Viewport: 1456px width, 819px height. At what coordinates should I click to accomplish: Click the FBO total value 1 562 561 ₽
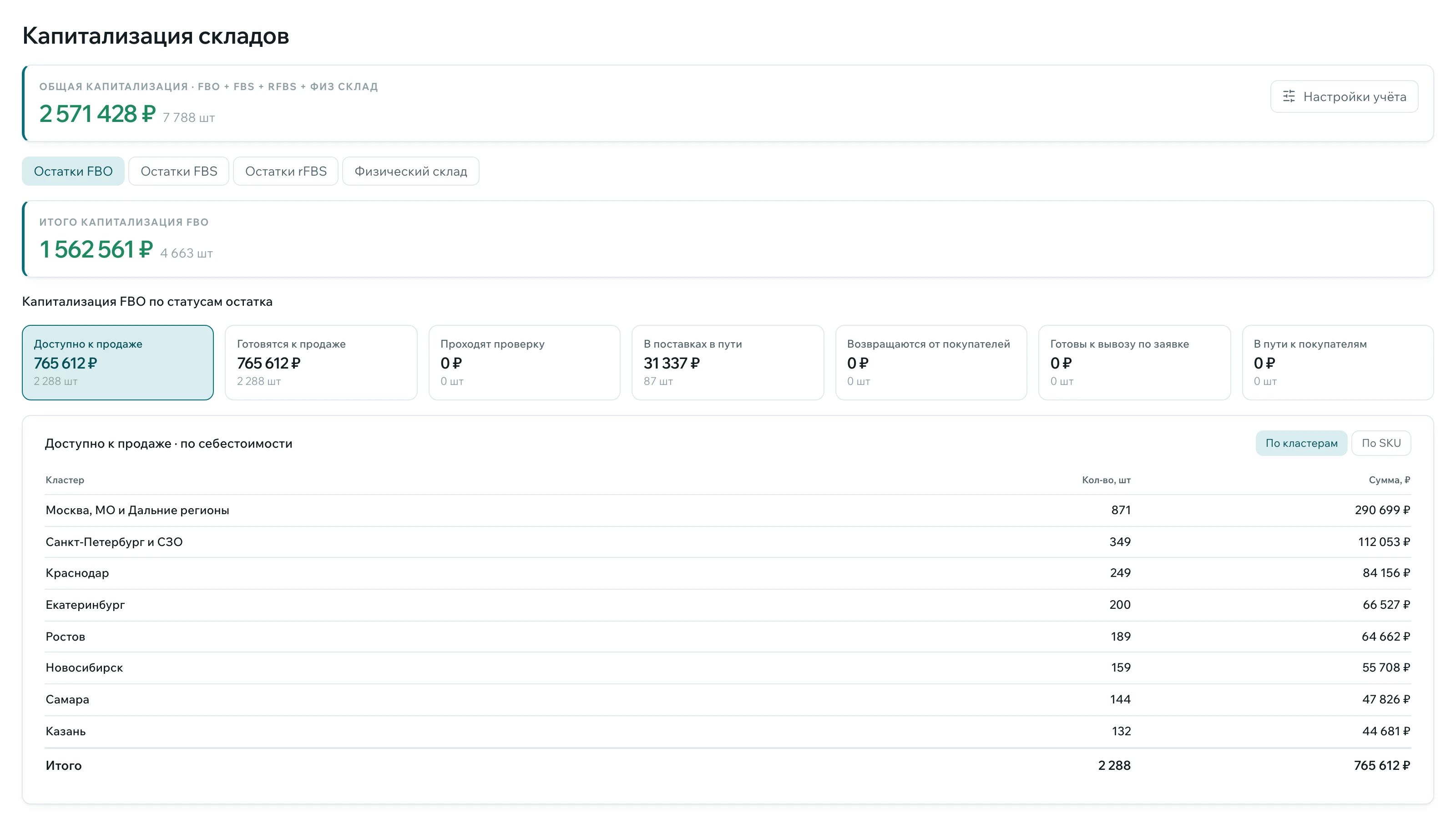(x=96, y=249)
